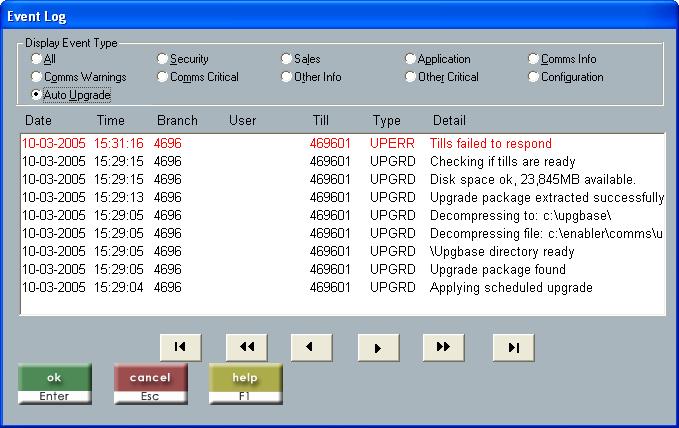Select '\Upgbase directory ready' row
The image size is (679, 428).
[343, 251]
